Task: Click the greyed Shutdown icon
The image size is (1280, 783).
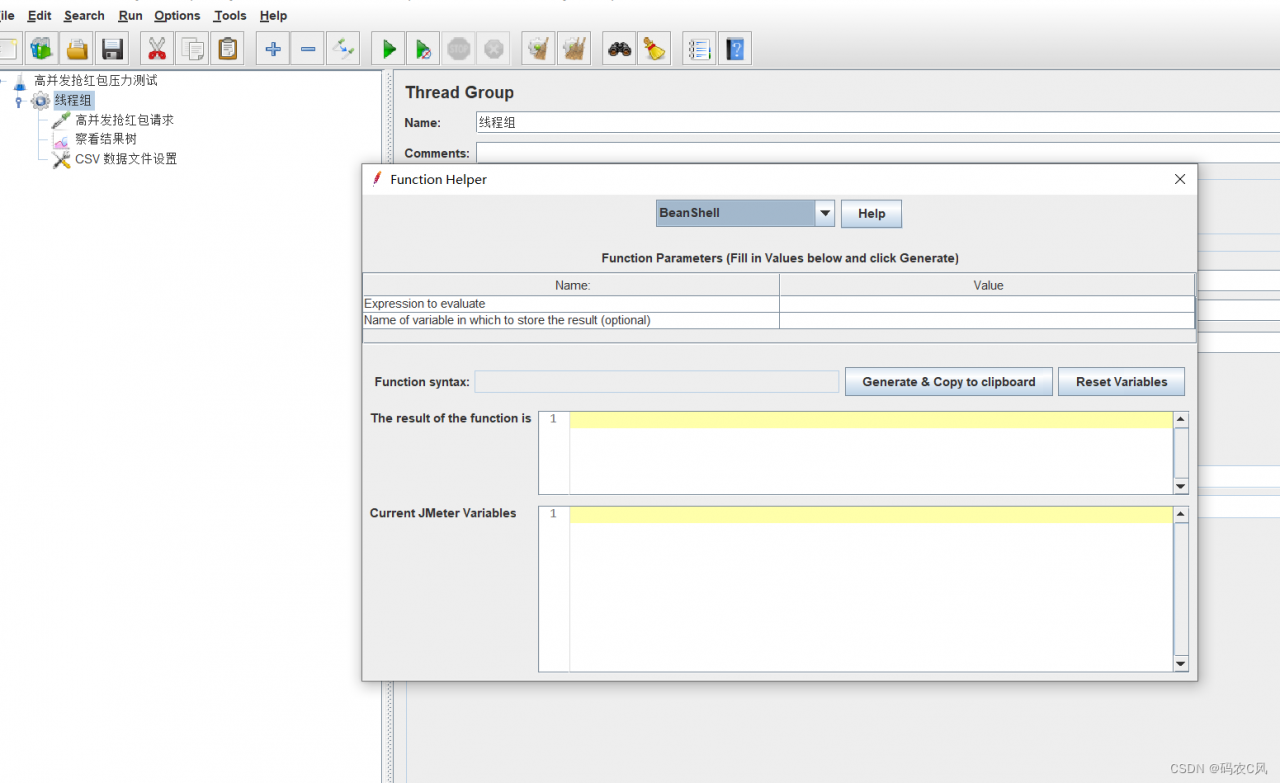Action: [x=493, y=48]
